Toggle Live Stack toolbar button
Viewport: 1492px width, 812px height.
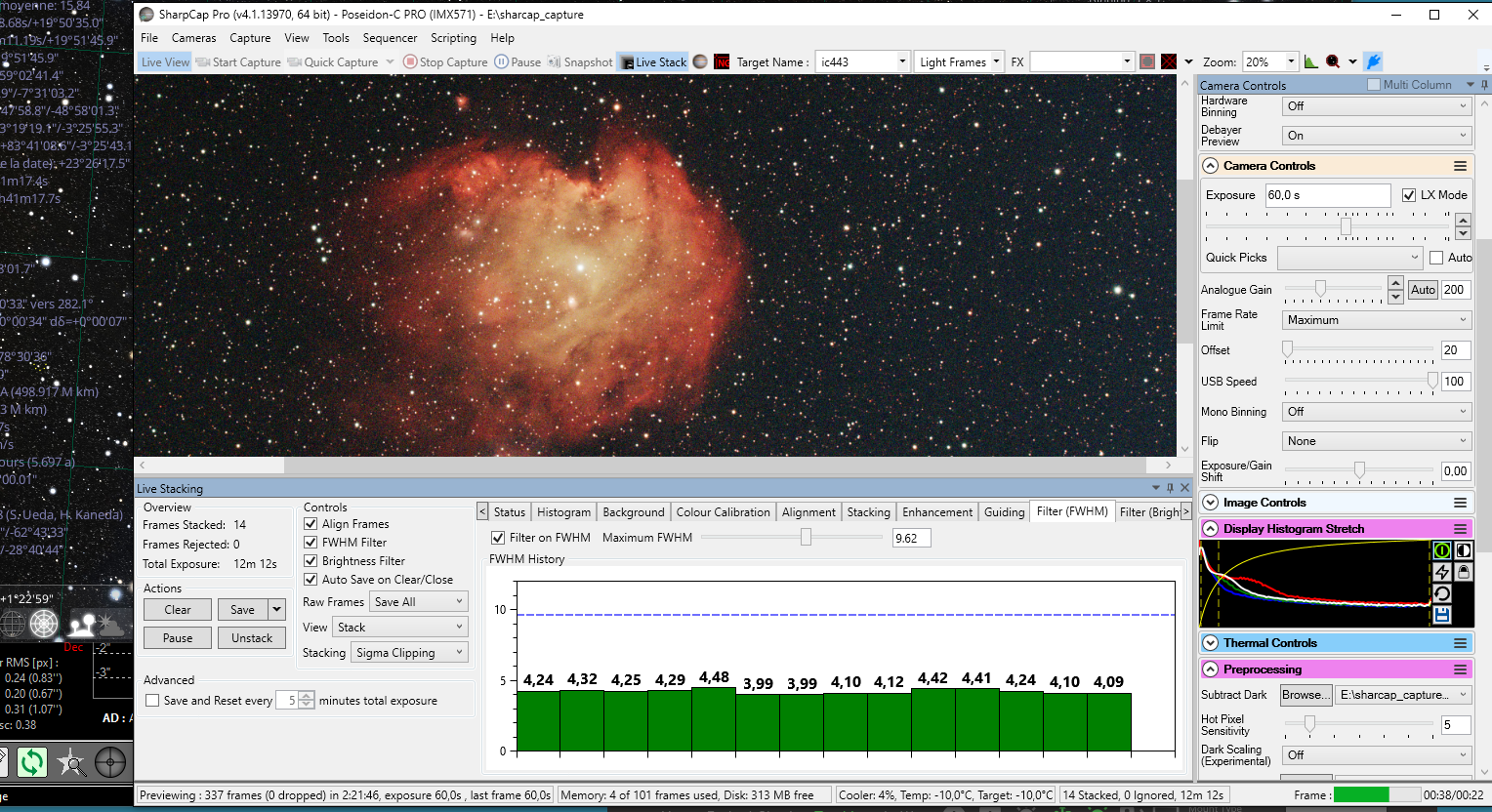pyautogui.click(x=653, y=61)
